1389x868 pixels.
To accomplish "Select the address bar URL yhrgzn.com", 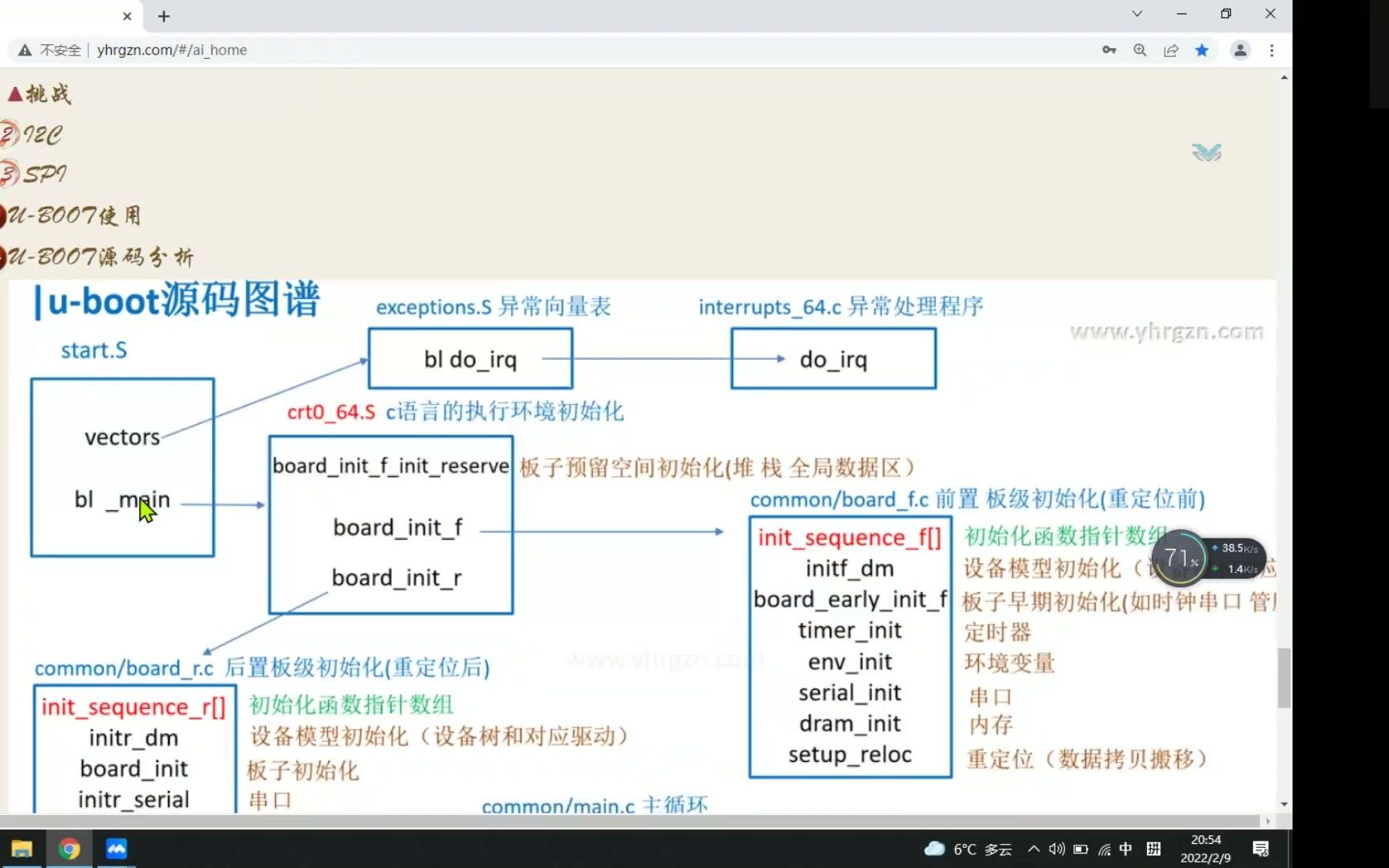I will point(171,50).
